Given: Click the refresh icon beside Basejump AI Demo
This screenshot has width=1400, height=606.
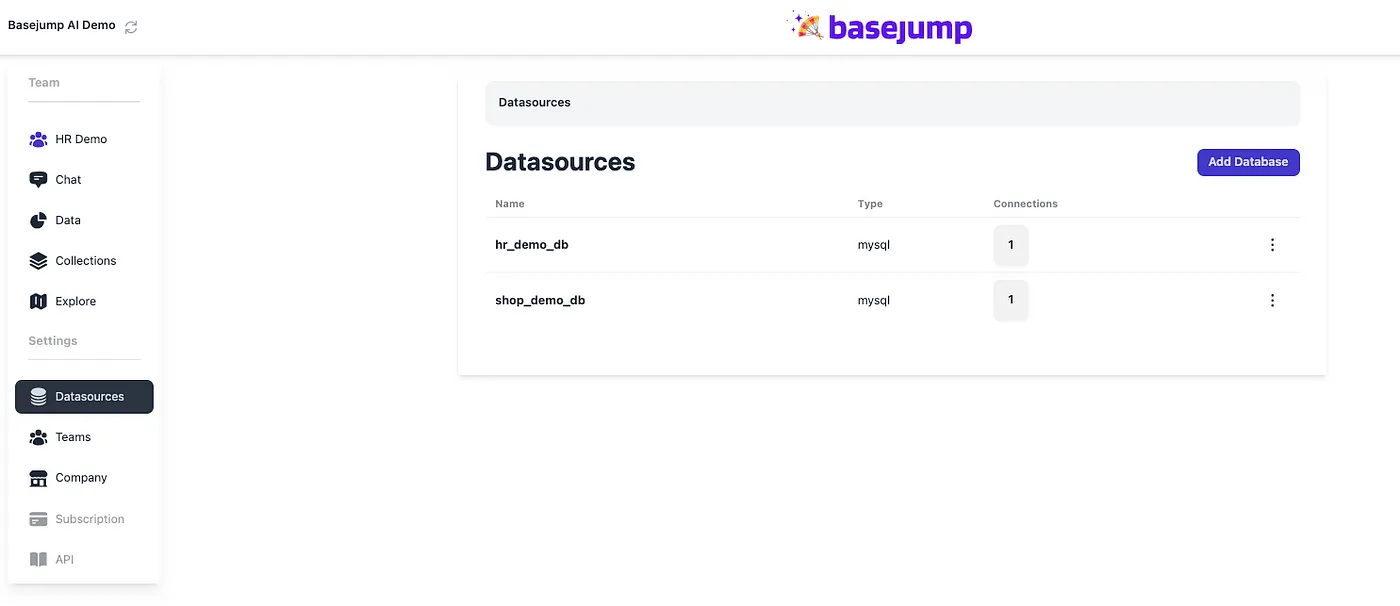Looking at the screenshot, I should click(131, 27).
